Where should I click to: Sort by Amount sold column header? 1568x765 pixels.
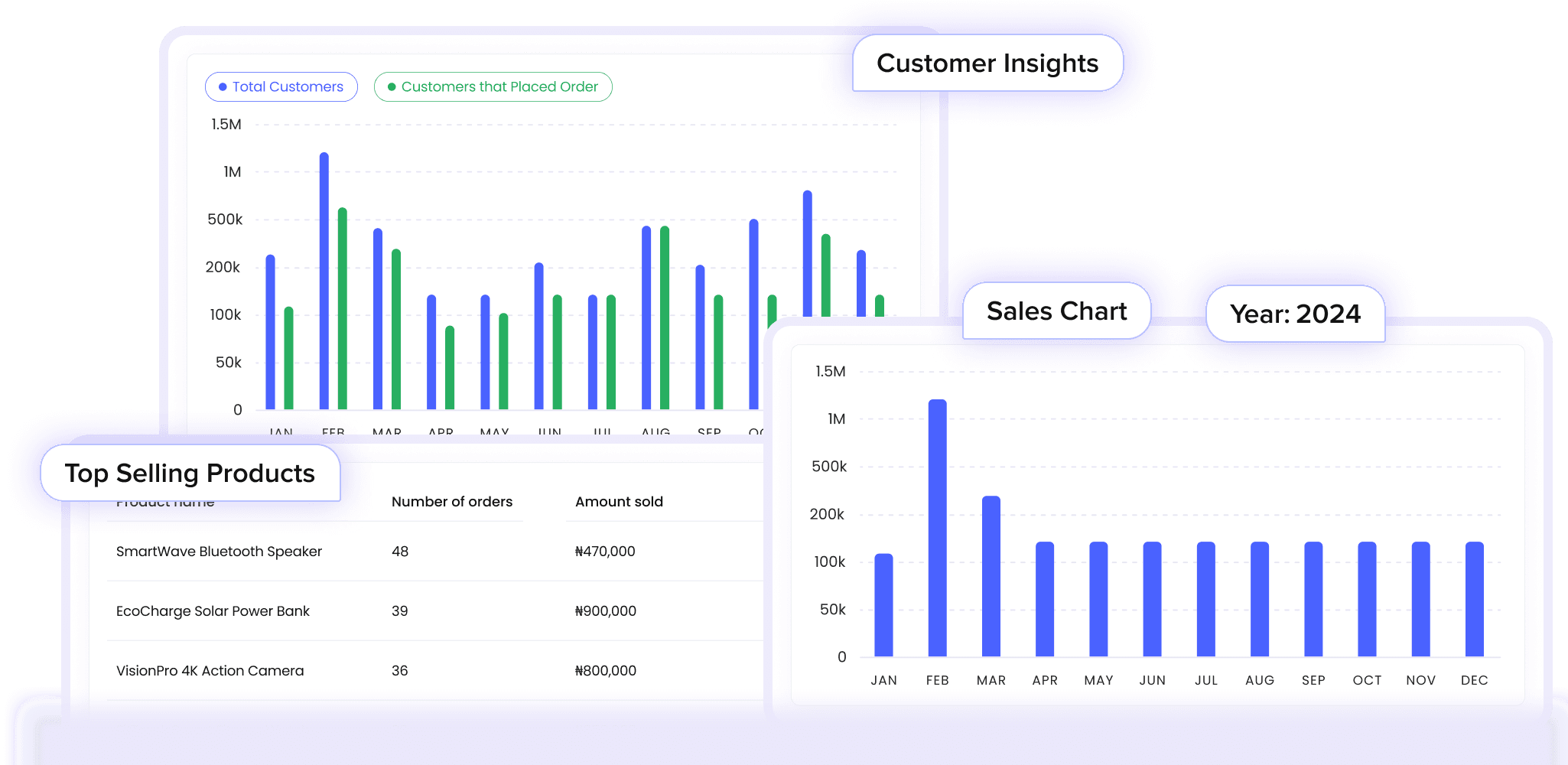pyautogui.click(x=619, y=502)
